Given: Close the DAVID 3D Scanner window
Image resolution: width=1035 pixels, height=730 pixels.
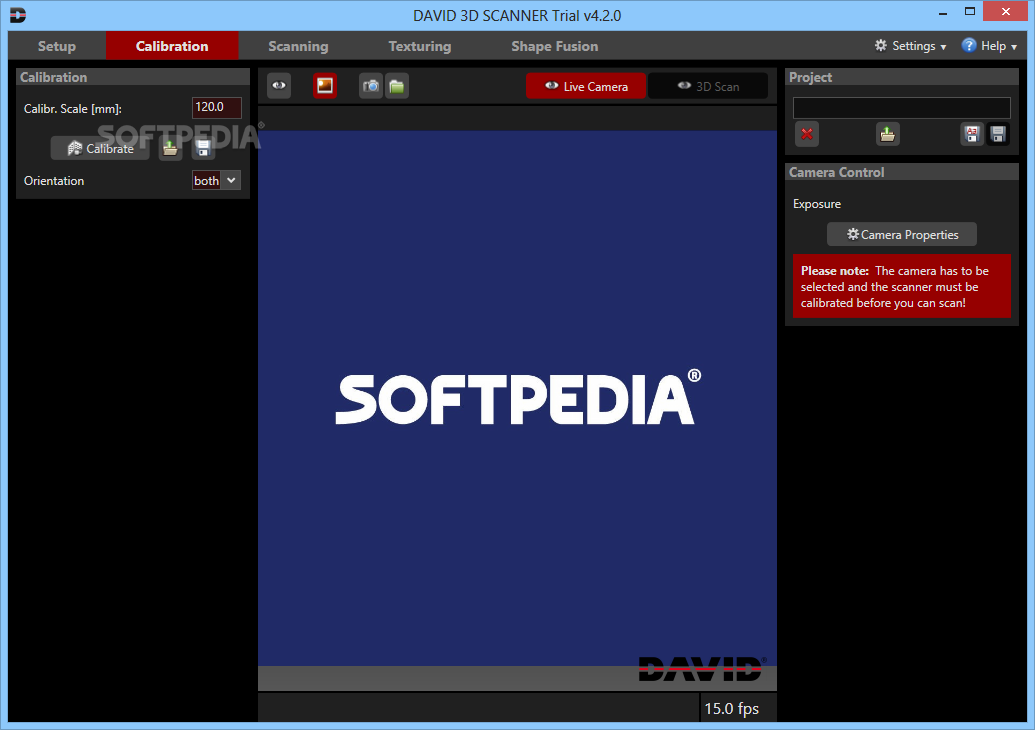Looking at the screenshot, I should (x=1005, y=11).
